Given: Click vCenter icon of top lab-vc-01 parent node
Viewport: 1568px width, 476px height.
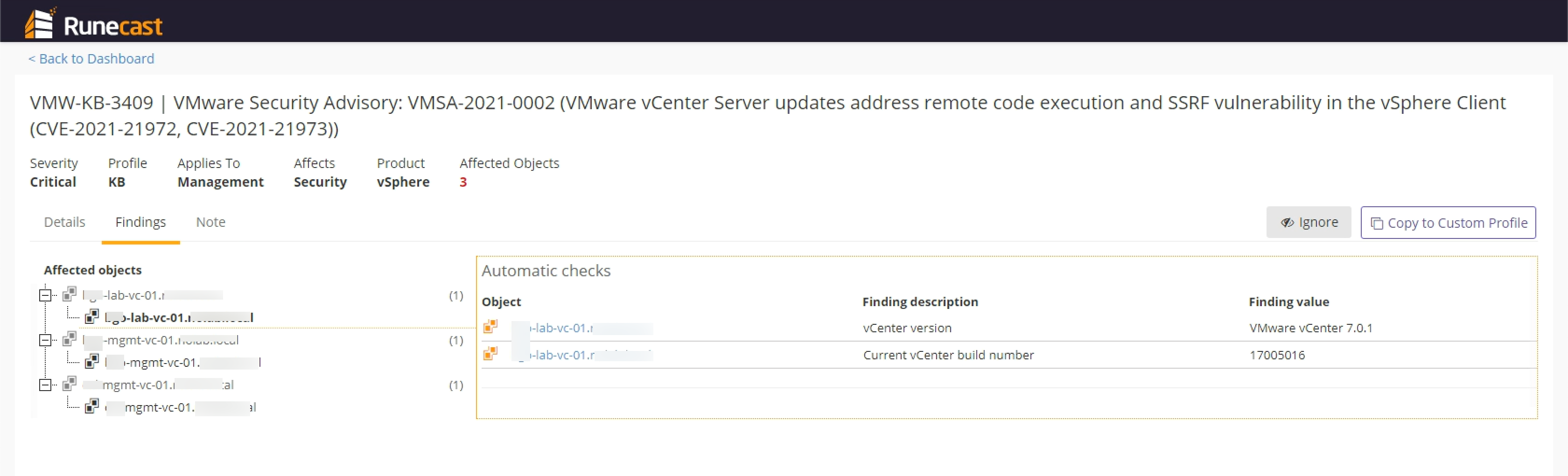Looking at the screenshot, I should 70,294.
